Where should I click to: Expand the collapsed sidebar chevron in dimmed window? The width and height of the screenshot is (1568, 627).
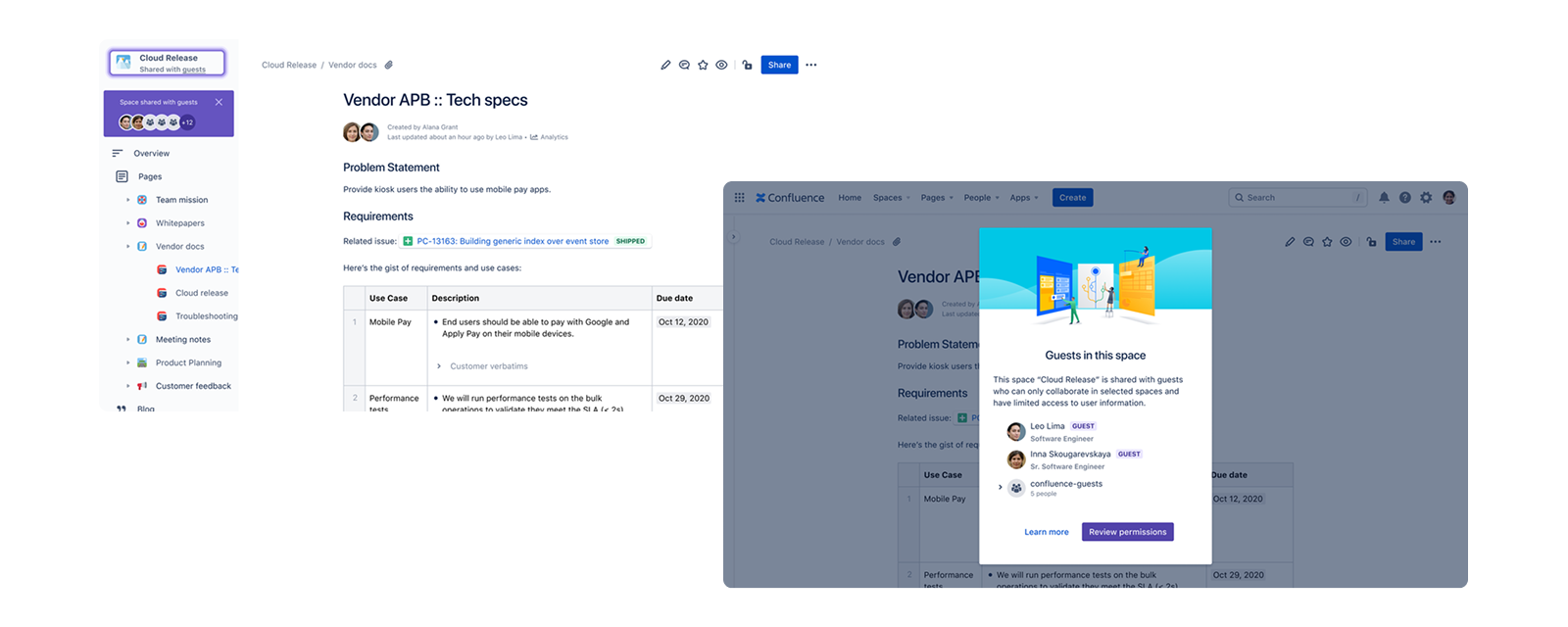click(x=733, y=237)
